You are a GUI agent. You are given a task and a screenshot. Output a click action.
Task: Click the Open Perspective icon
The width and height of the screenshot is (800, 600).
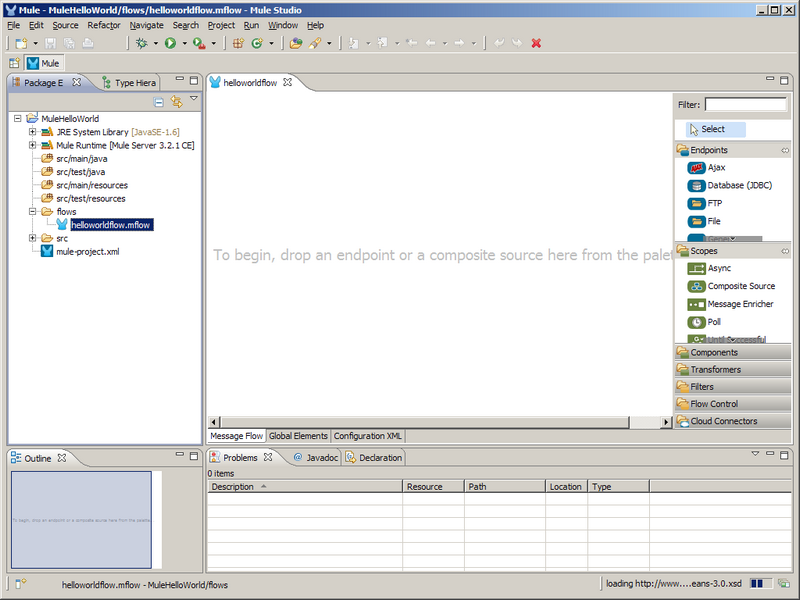(x=14, y=63)
